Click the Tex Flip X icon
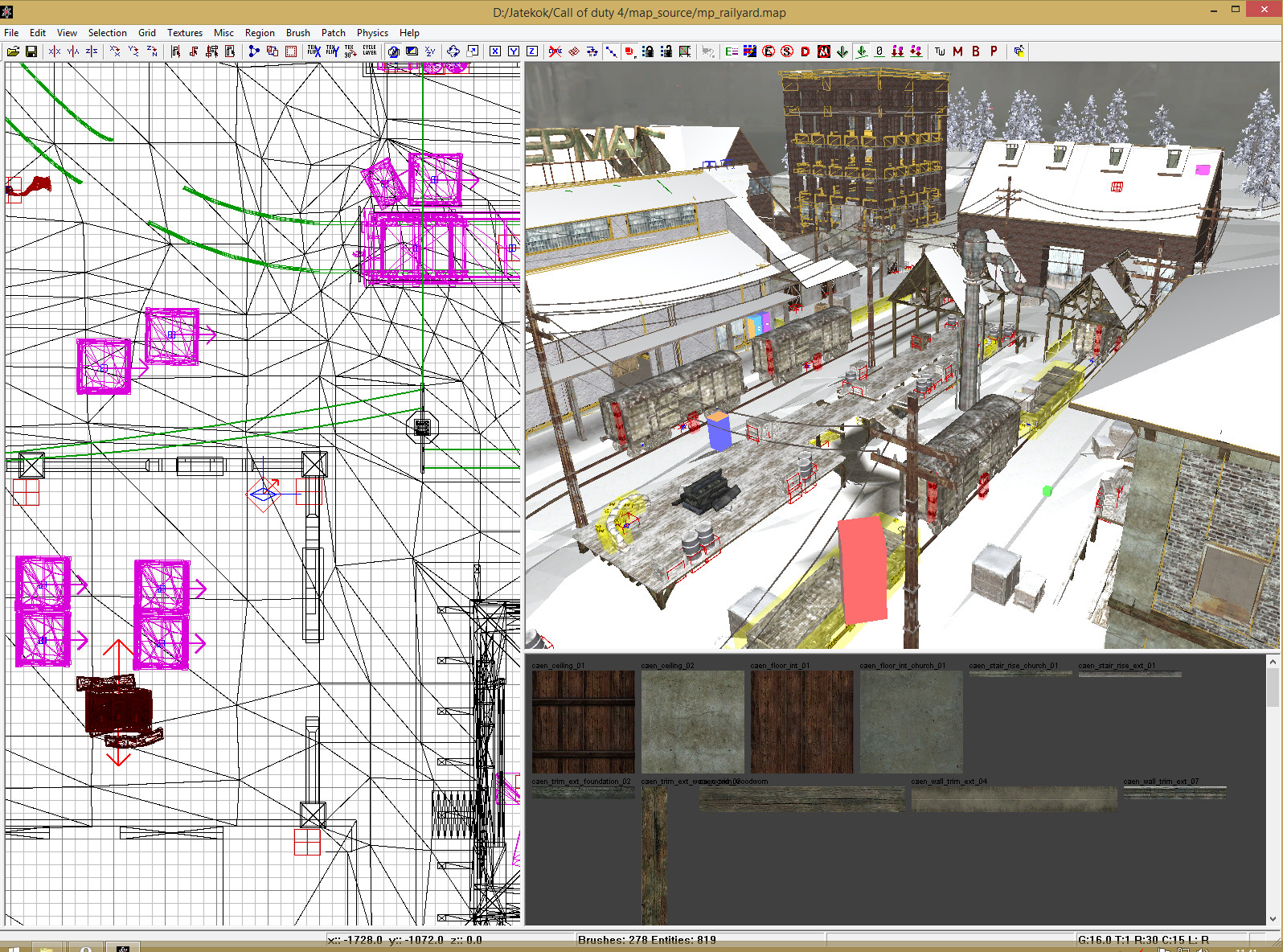 [x=314, y=51]
